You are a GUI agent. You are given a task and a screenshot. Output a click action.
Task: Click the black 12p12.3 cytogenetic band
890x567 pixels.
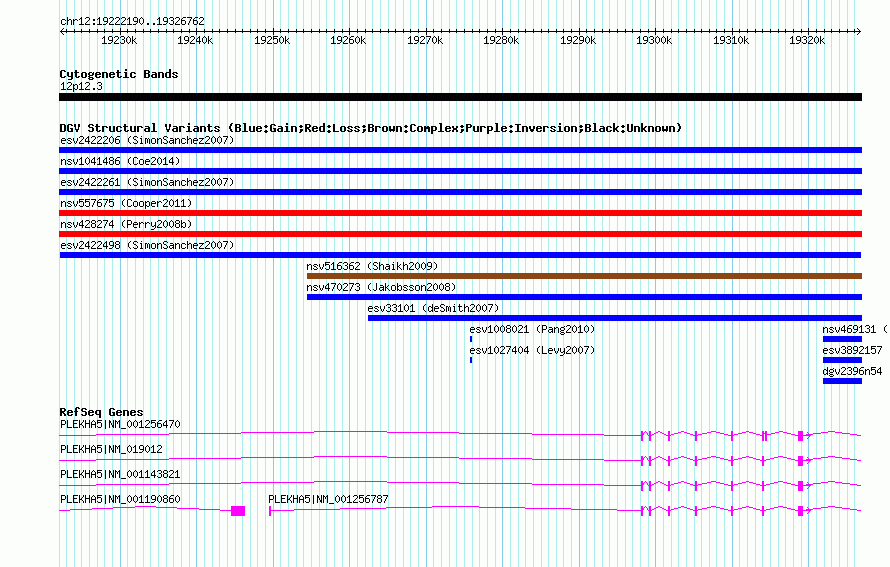click(460, 97)
